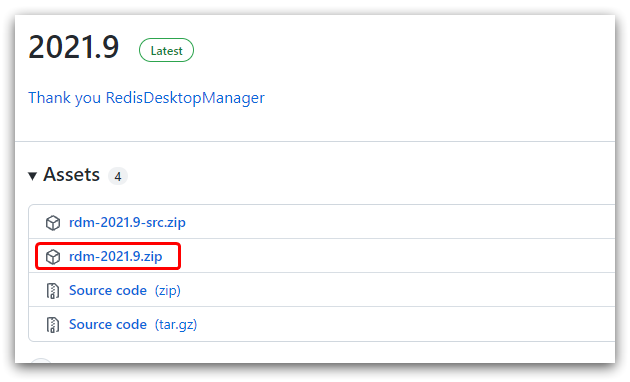Open the 2021.9 release title

coord(74,47)
